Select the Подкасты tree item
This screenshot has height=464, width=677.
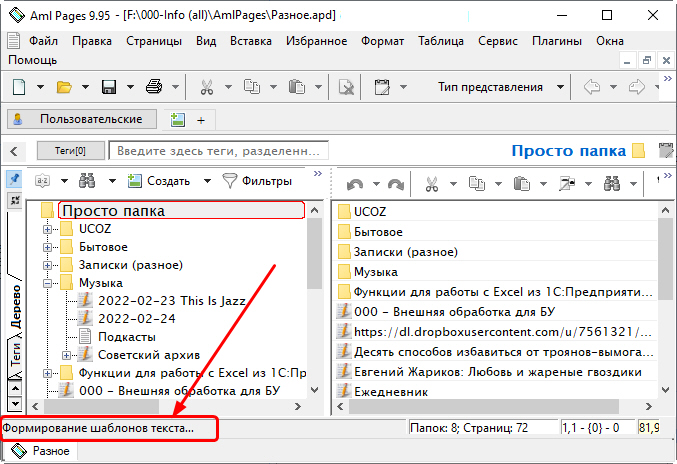(x=127, y=337)
